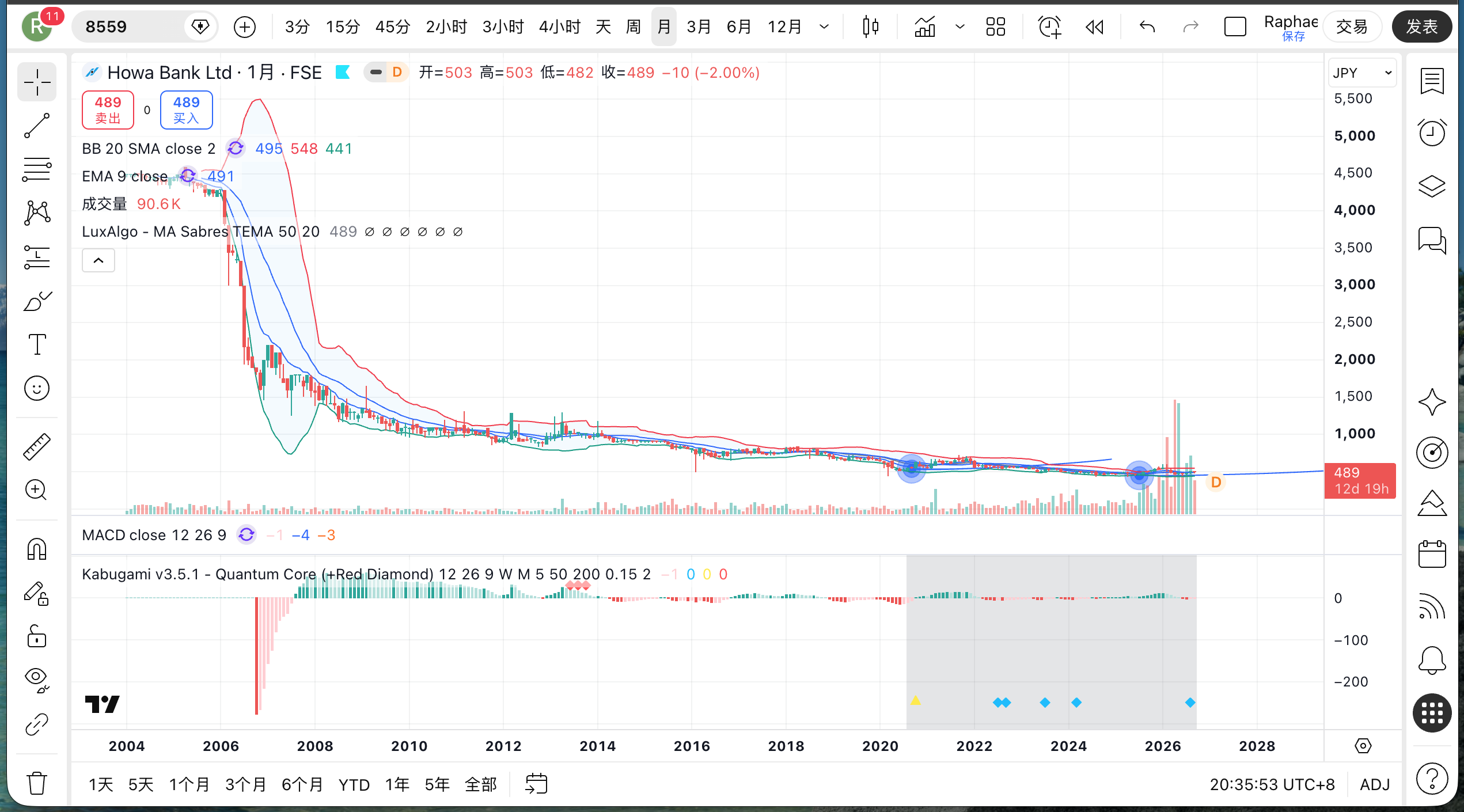Open the emoji and icons tool

point(37,389)
